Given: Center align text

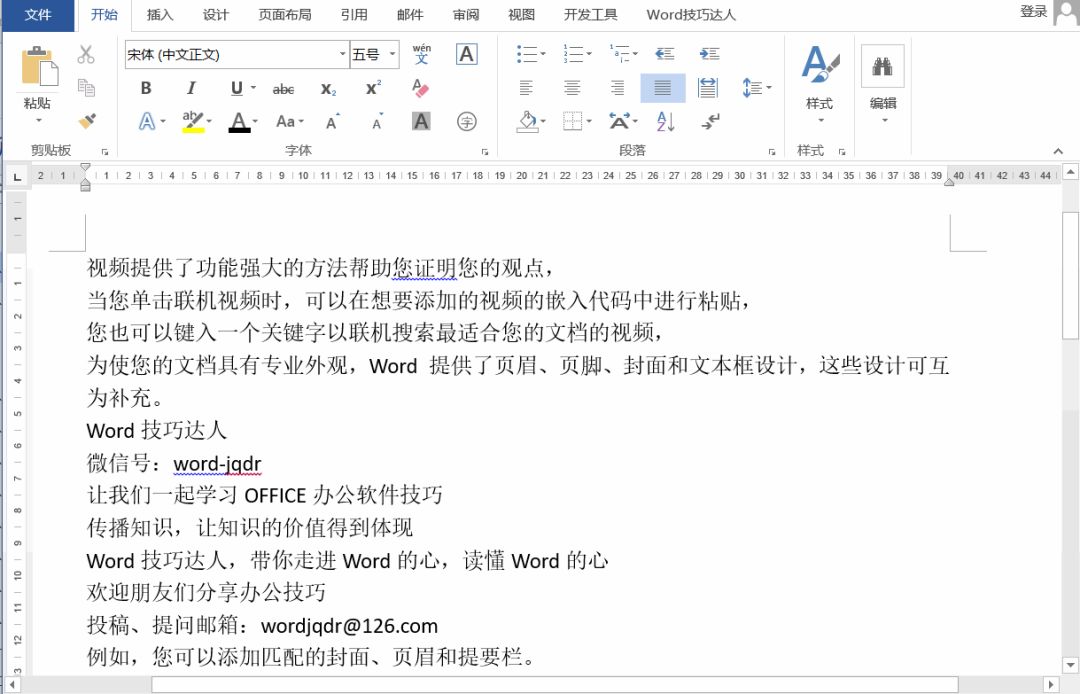Looking at the screenshot, I should coord(572,87).
